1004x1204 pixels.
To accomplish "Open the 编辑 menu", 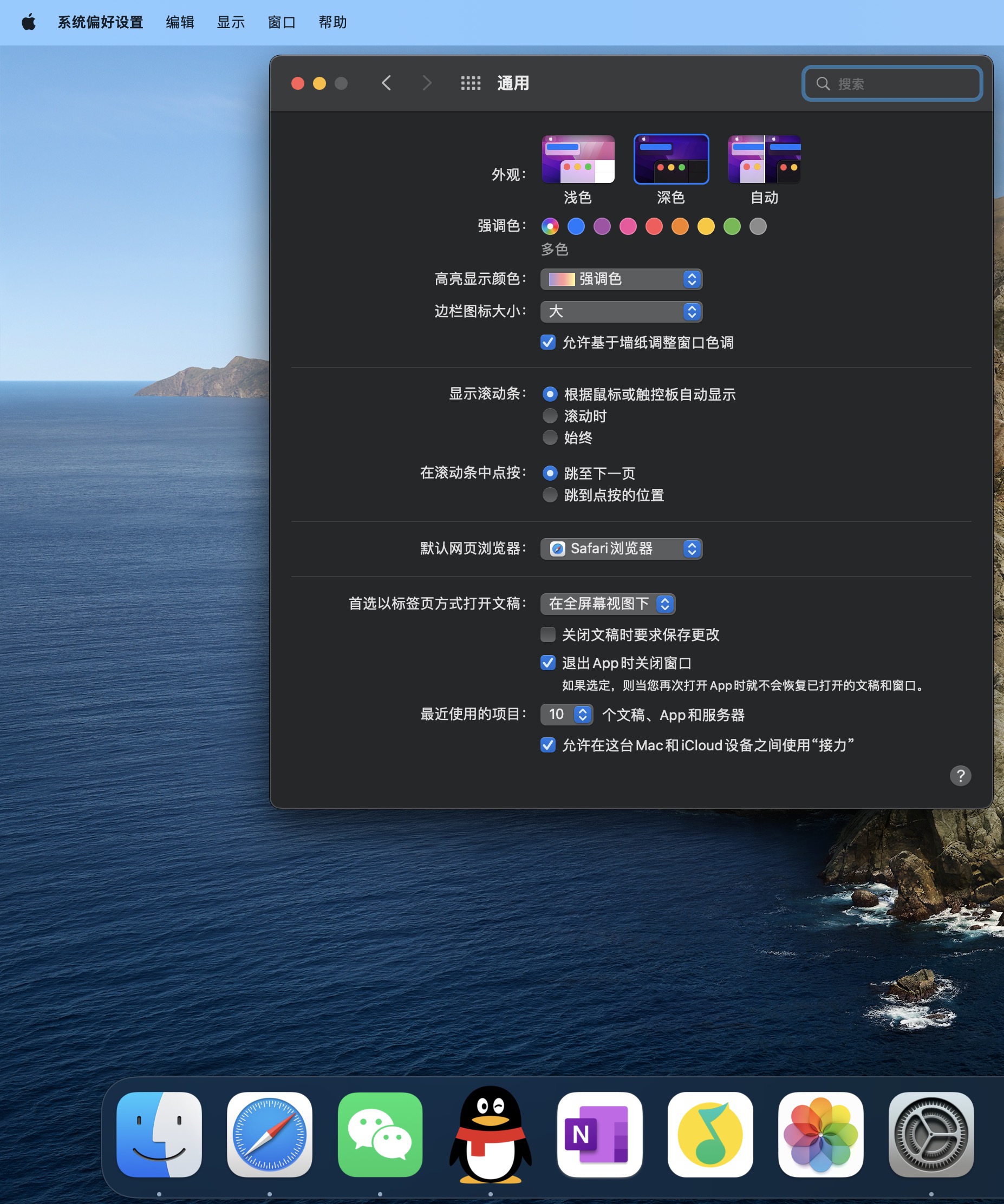I will pos(180,22).
